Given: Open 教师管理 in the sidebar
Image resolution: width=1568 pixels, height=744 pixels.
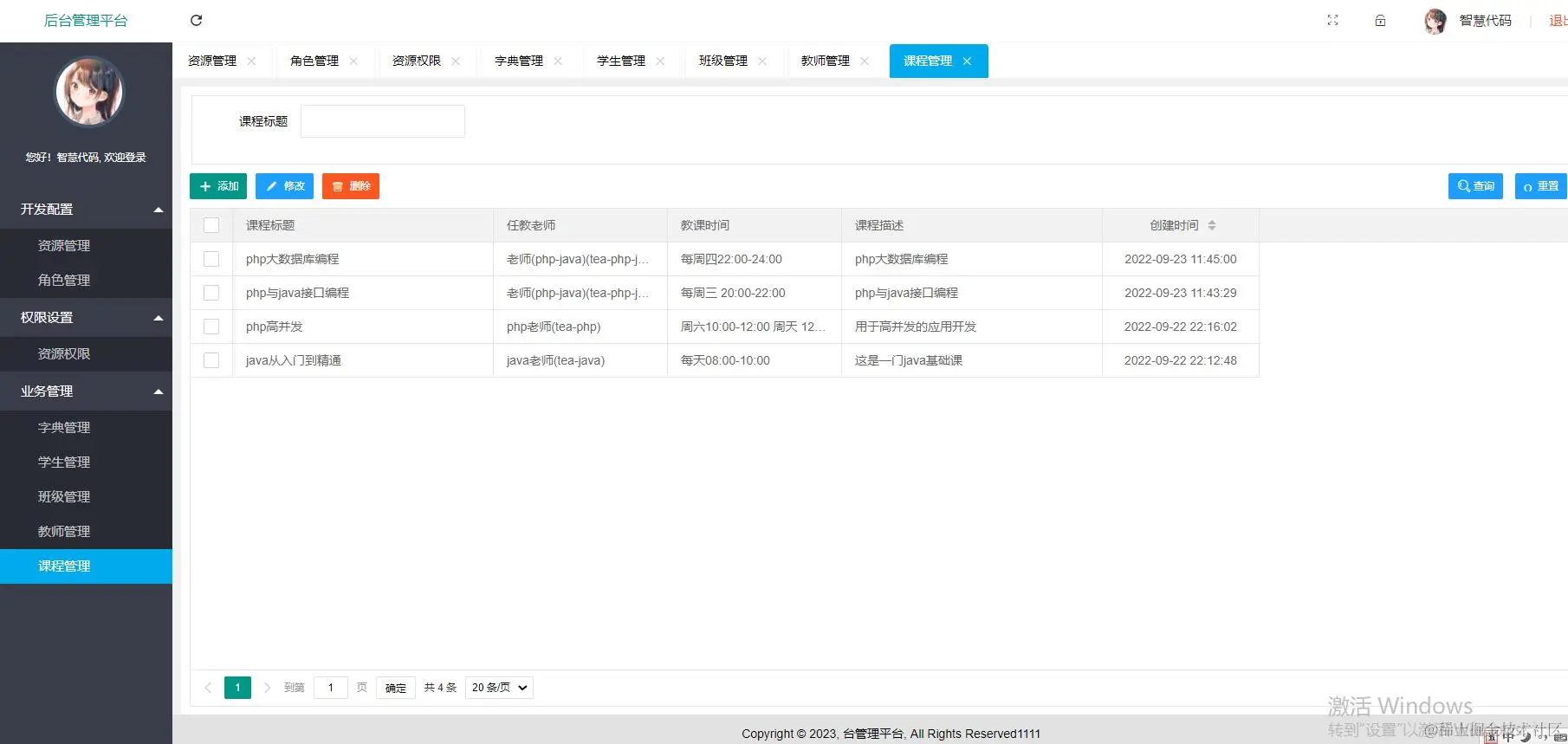Looking at the screenshot, I should [x=87, y=532].
